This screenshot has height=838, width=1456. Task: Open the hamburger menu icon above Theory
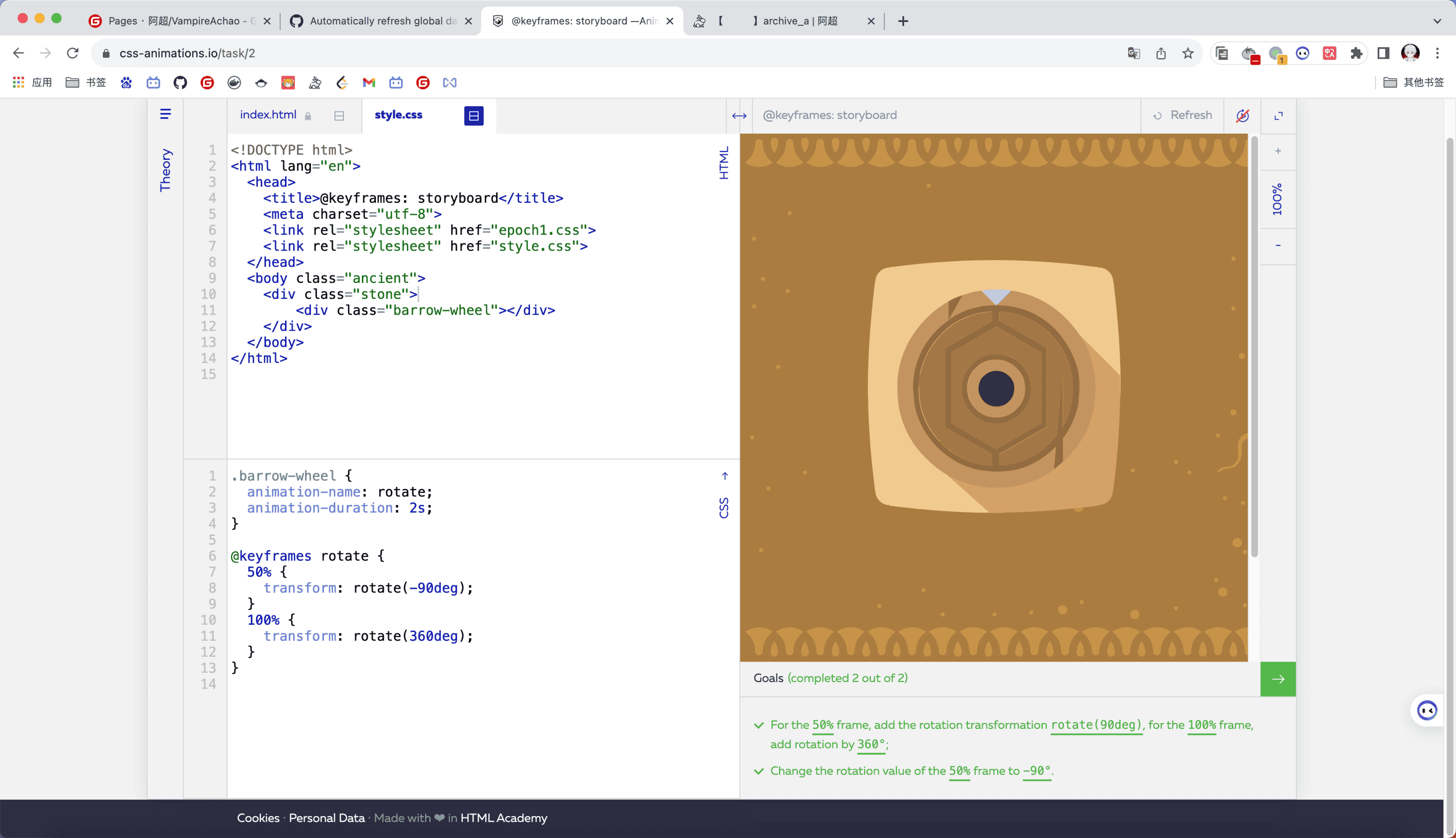pyautogui.click(x=165, y=114)
